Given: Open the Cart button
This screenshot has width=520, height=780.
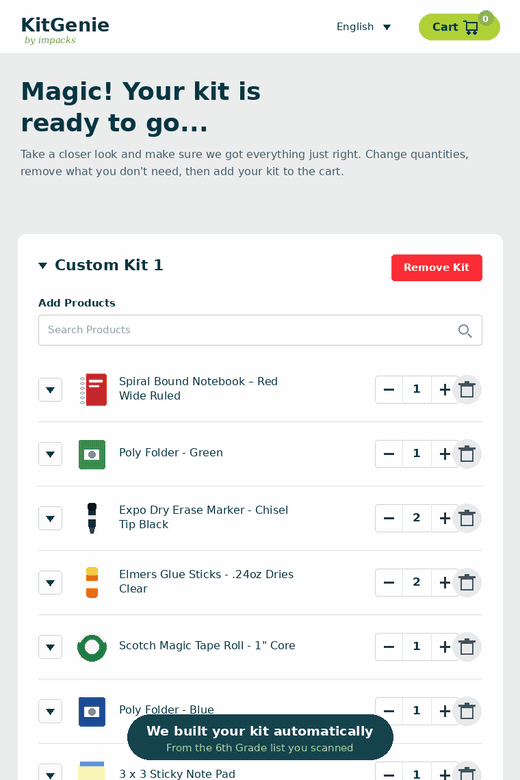Looking at the screenshot, I should 459,27.
